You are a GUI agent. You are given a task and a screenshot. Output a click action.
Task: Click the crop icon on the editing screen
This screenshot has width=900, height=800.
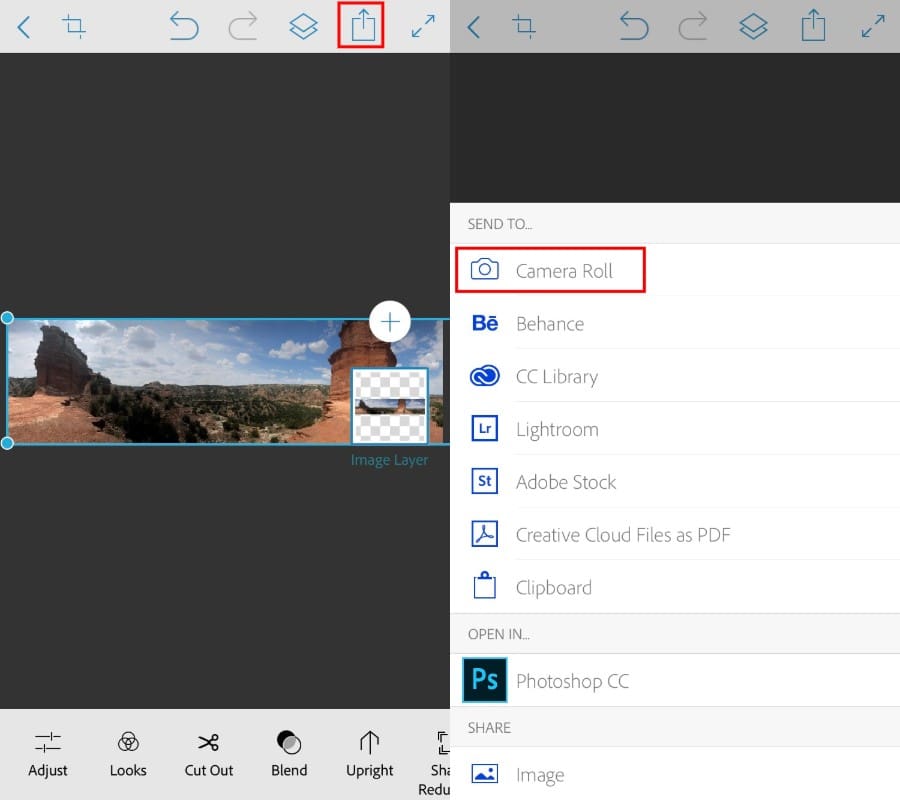[x=74, y=27]
